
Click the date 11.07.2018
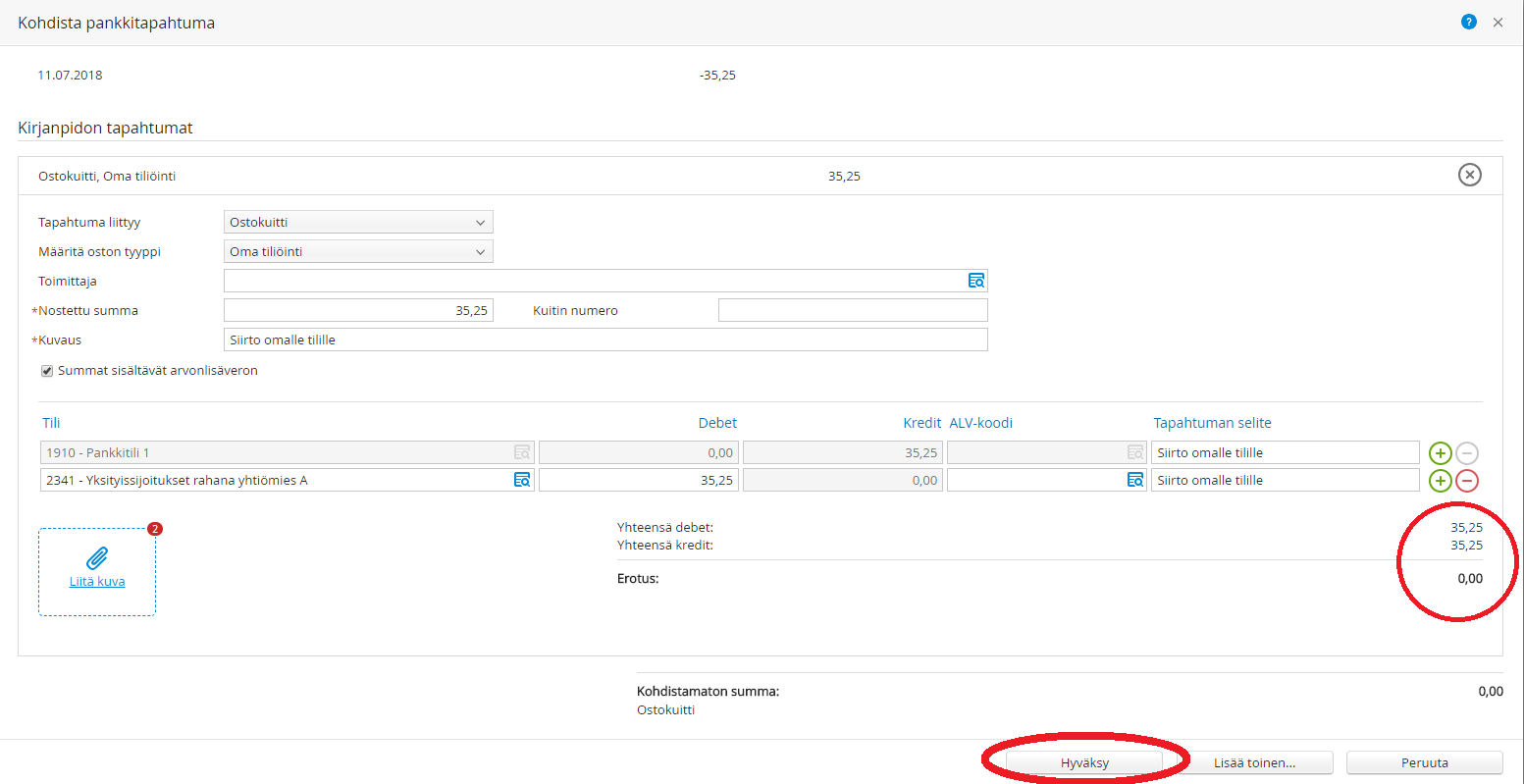click(70, 75)
